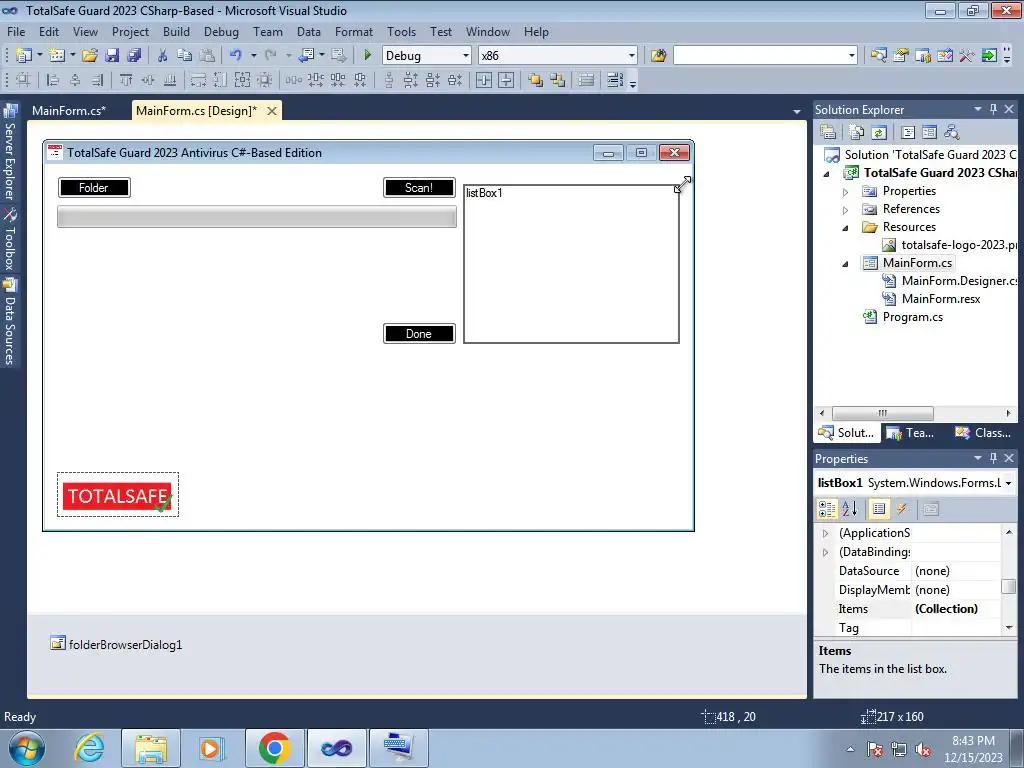The height and width of the screenshot is (768, 1024).
Task: Select the MainForm.Designer.cs file
Action: click(950, 281)
